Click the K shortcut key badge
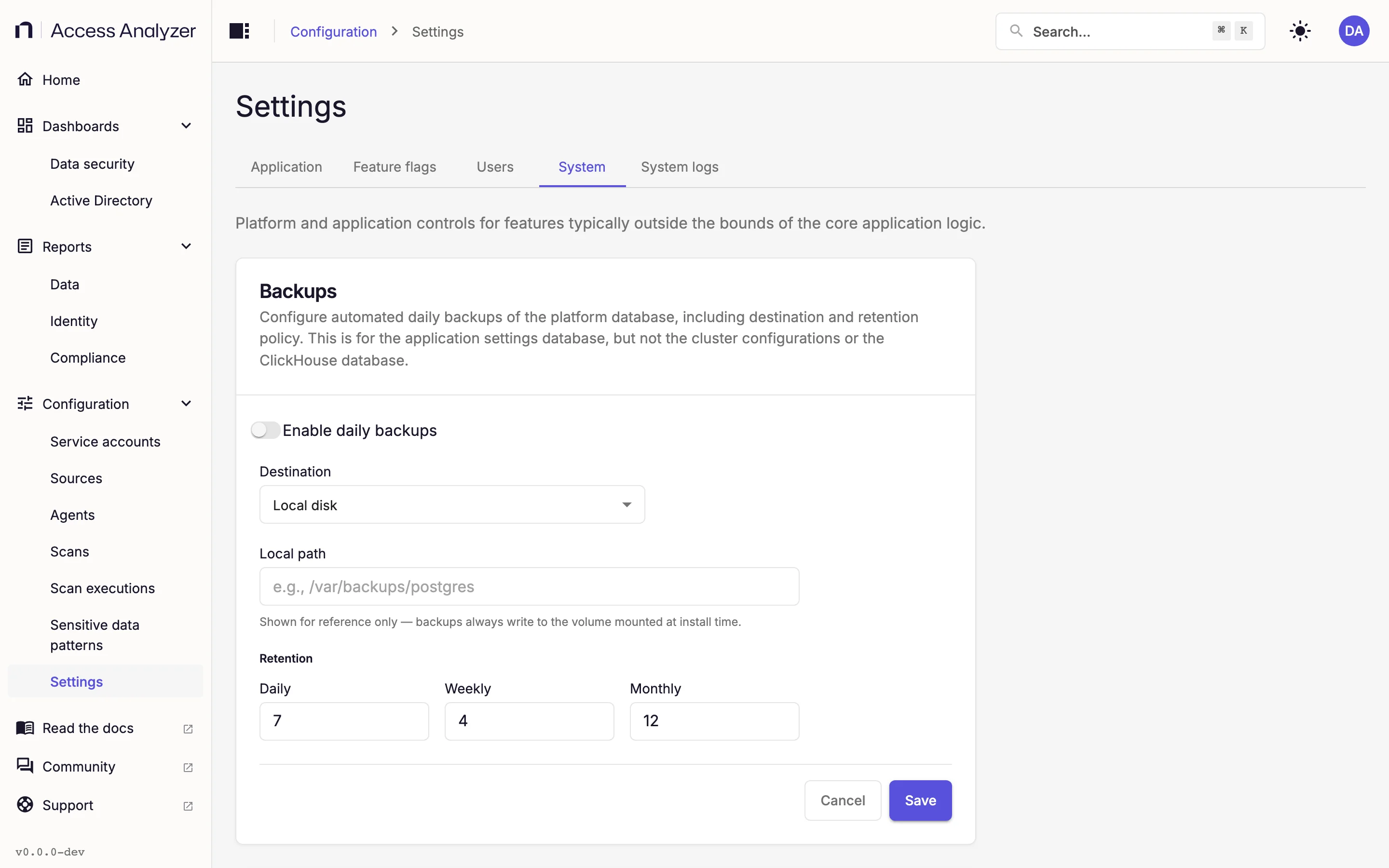1389x868 pixels. coord(1243,30)
